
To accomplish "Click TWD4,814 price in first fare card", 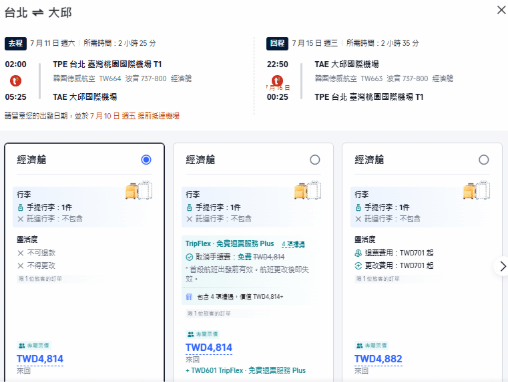I will coord(40,359).
